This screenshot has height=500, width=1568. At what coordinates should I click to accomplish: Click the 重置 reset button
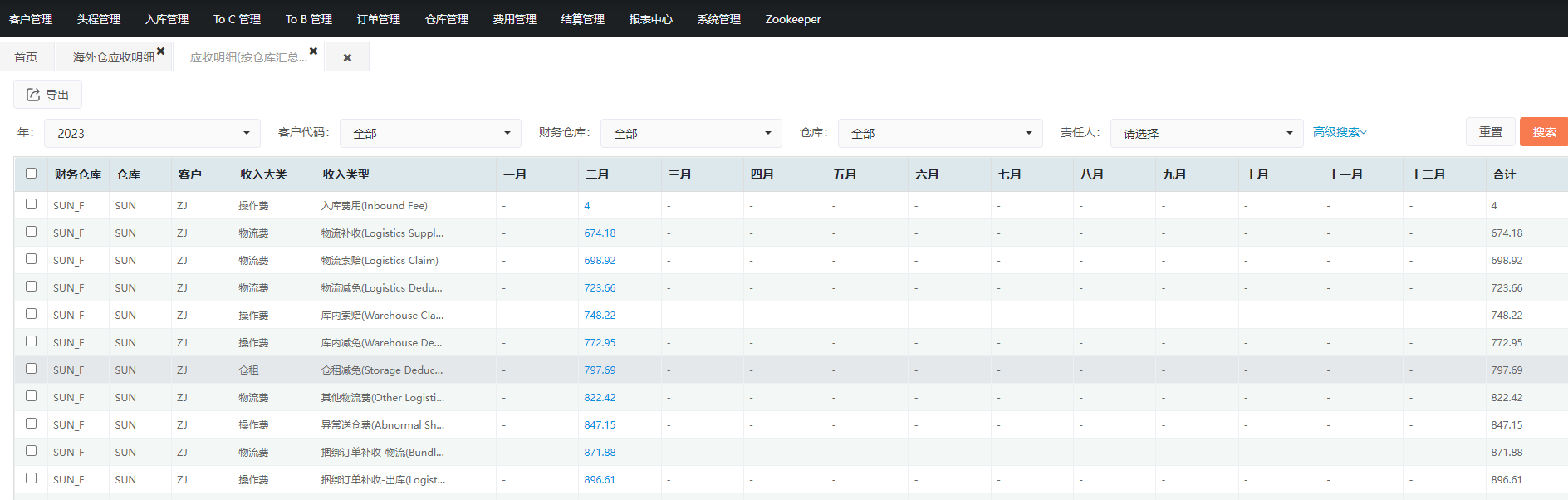coord(1491,132)
